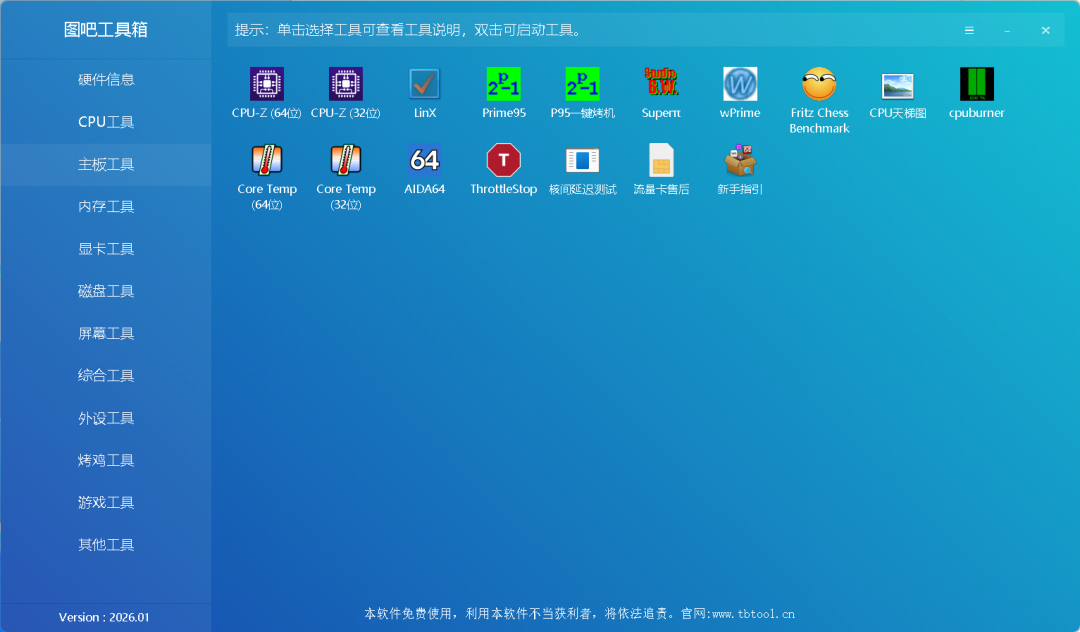Click the 提示 hint text bar
Screen dimensions: 1080x632
645,30
